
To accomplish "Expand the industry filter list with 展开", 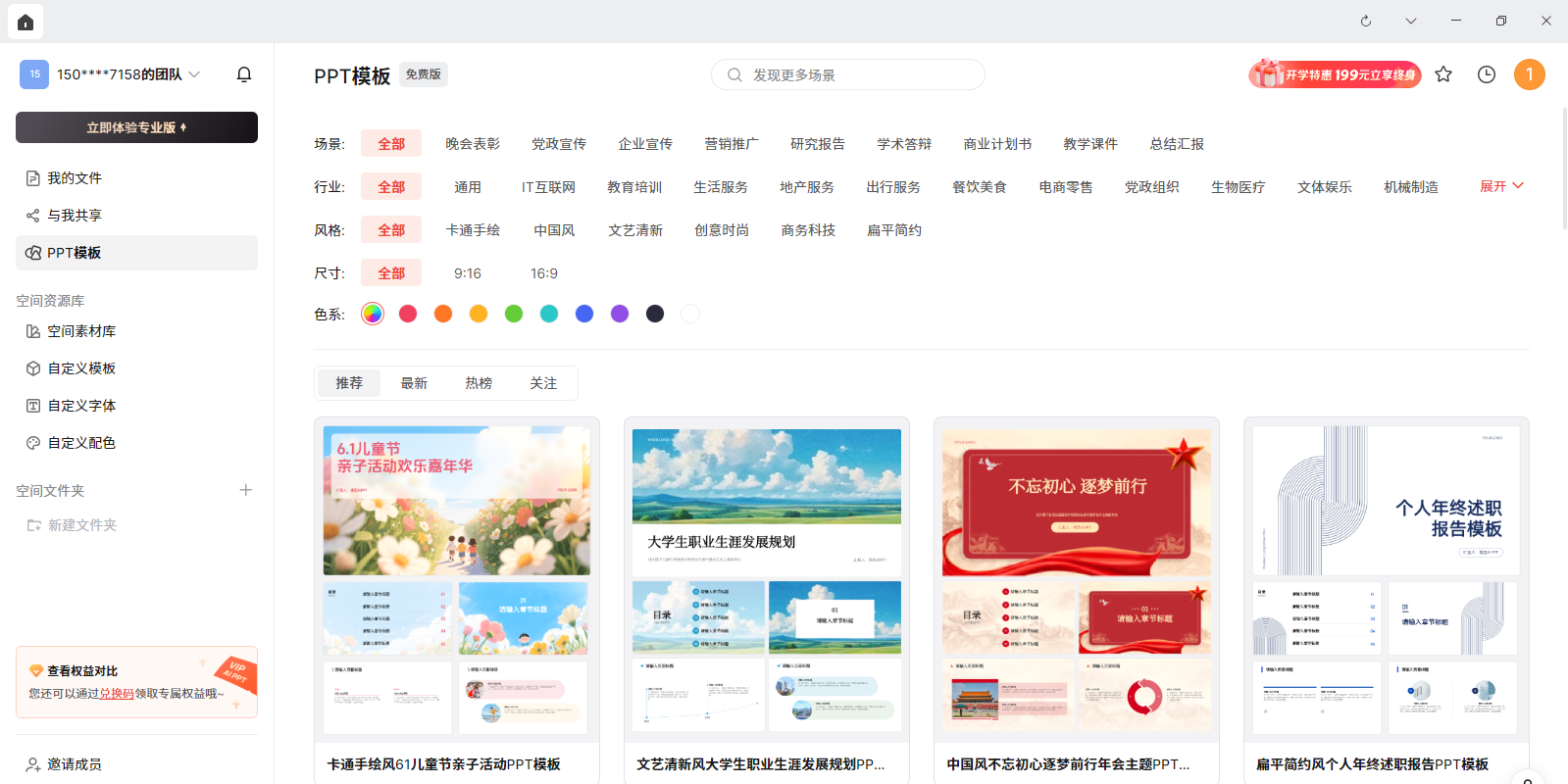I will (1501, 186).
